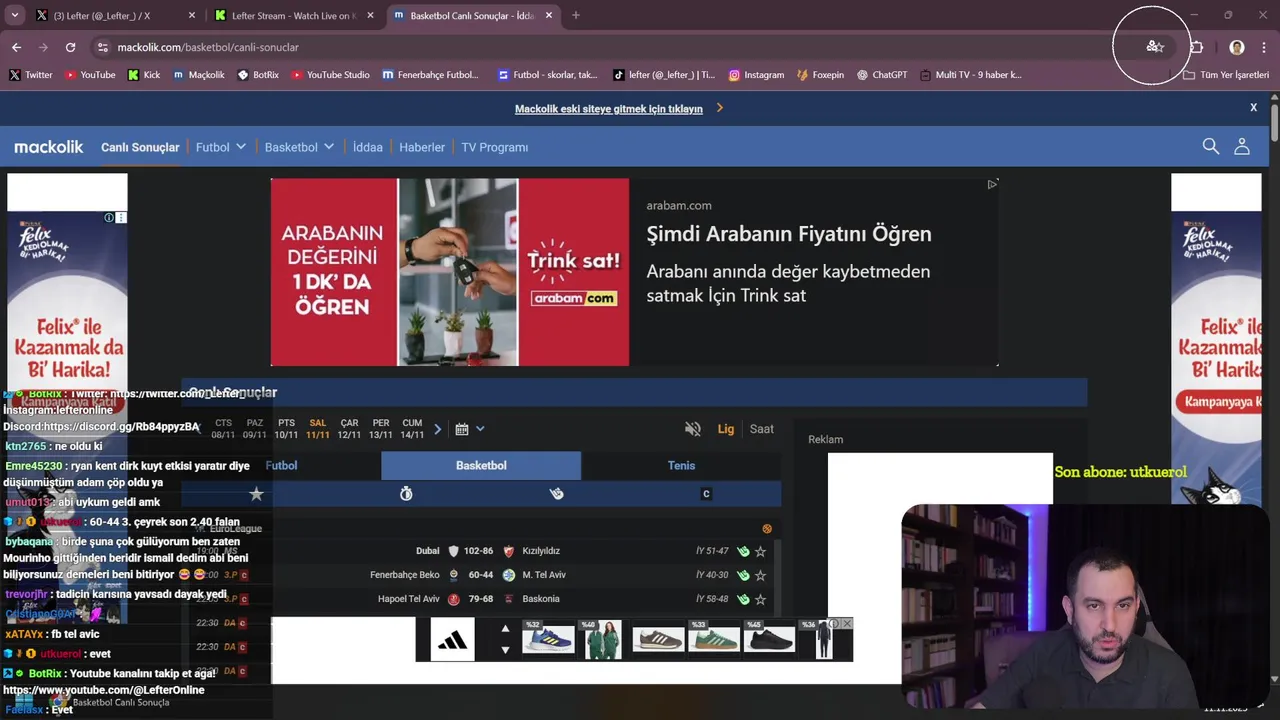Open the Instagram bookmark
1280x720 pixels.
coord(756,75)
